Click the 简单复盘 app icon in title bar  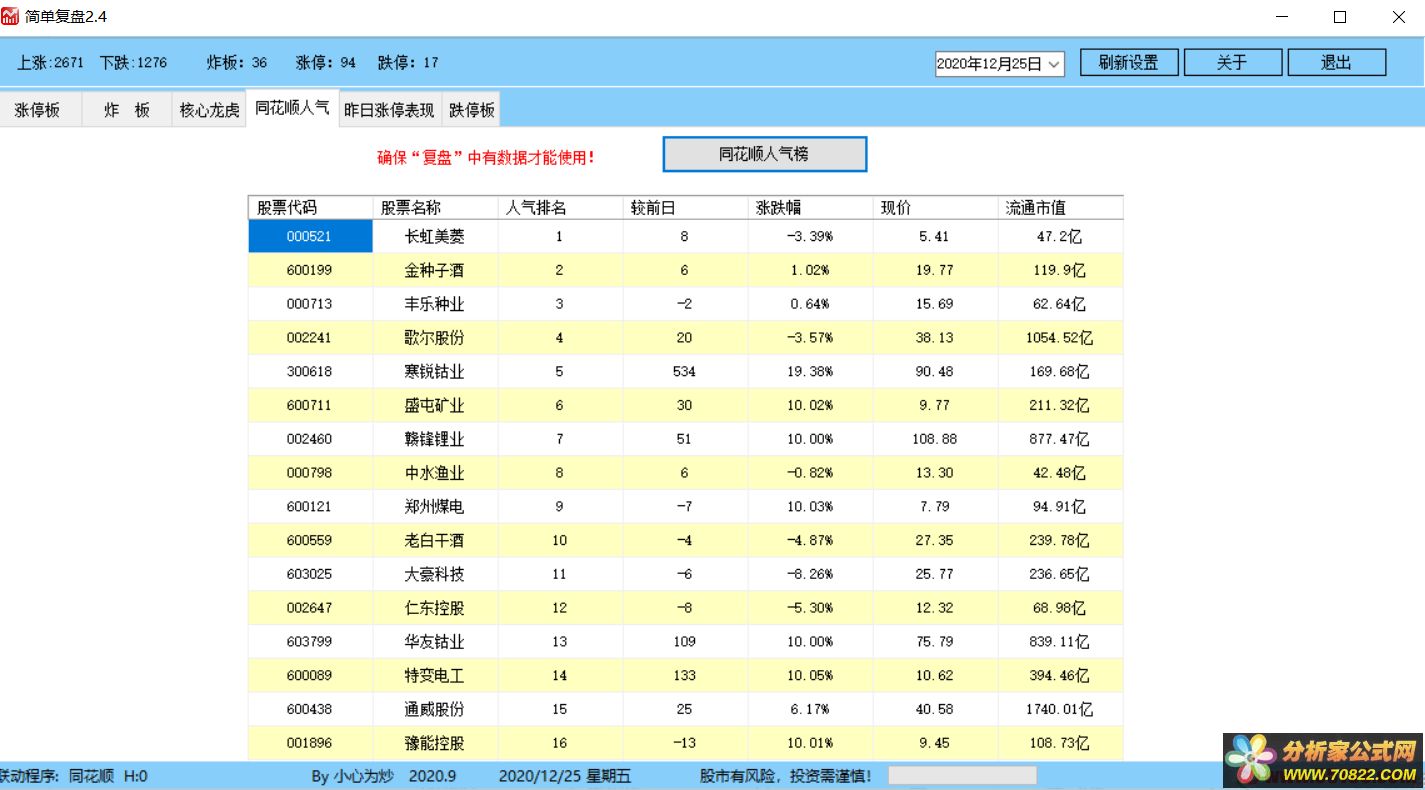pos(11,17)
